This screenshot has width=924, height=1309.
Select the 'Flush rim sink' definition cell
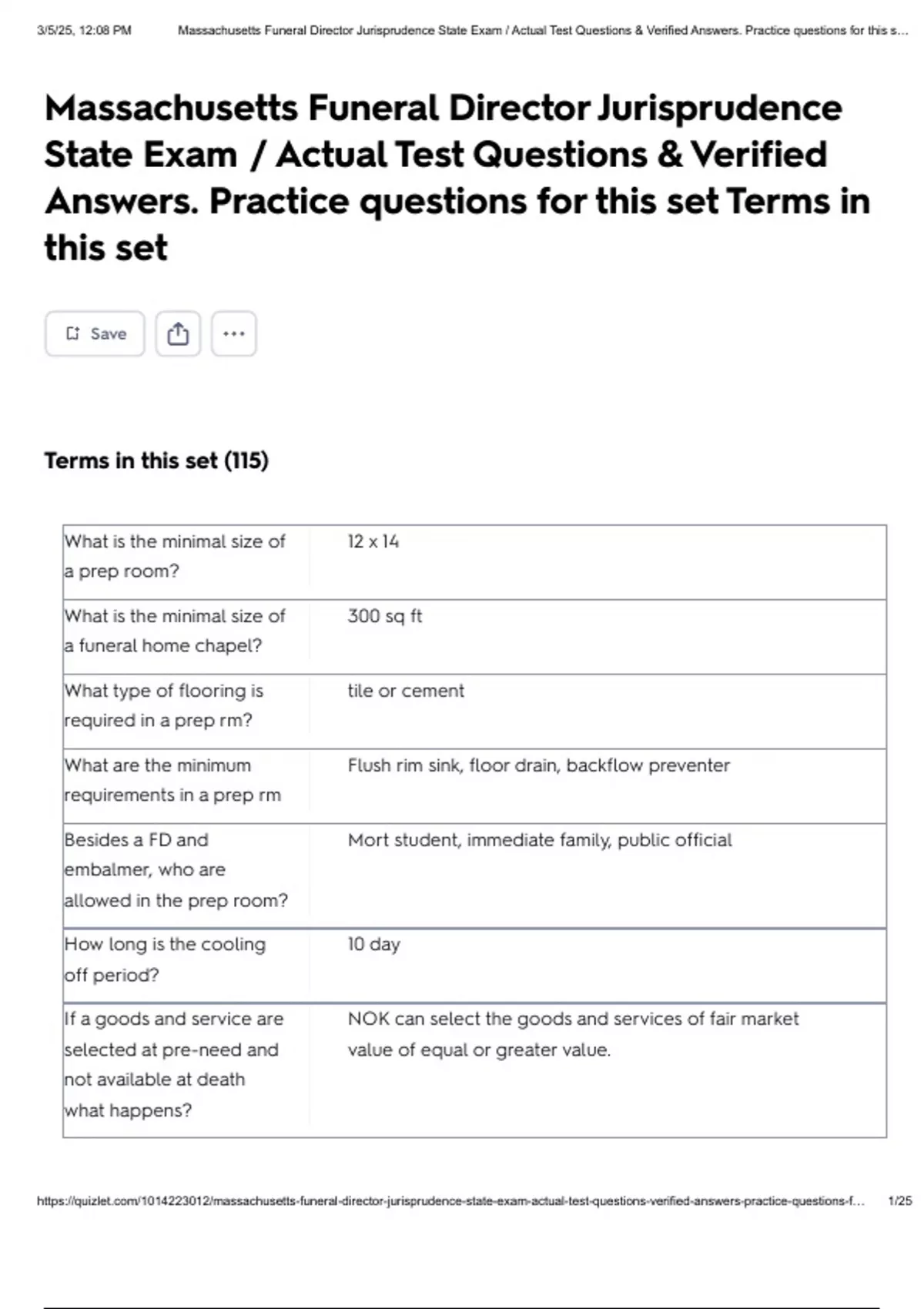point(538,765)
